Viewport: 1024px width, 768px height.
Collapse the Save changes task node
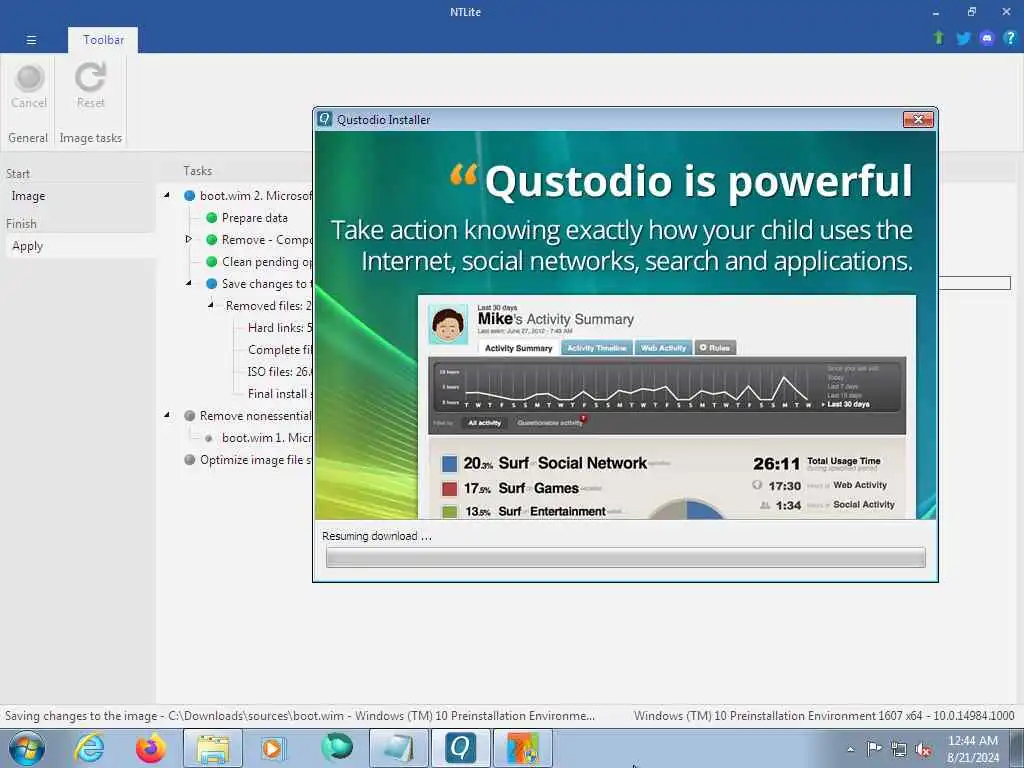click(189, 283)
